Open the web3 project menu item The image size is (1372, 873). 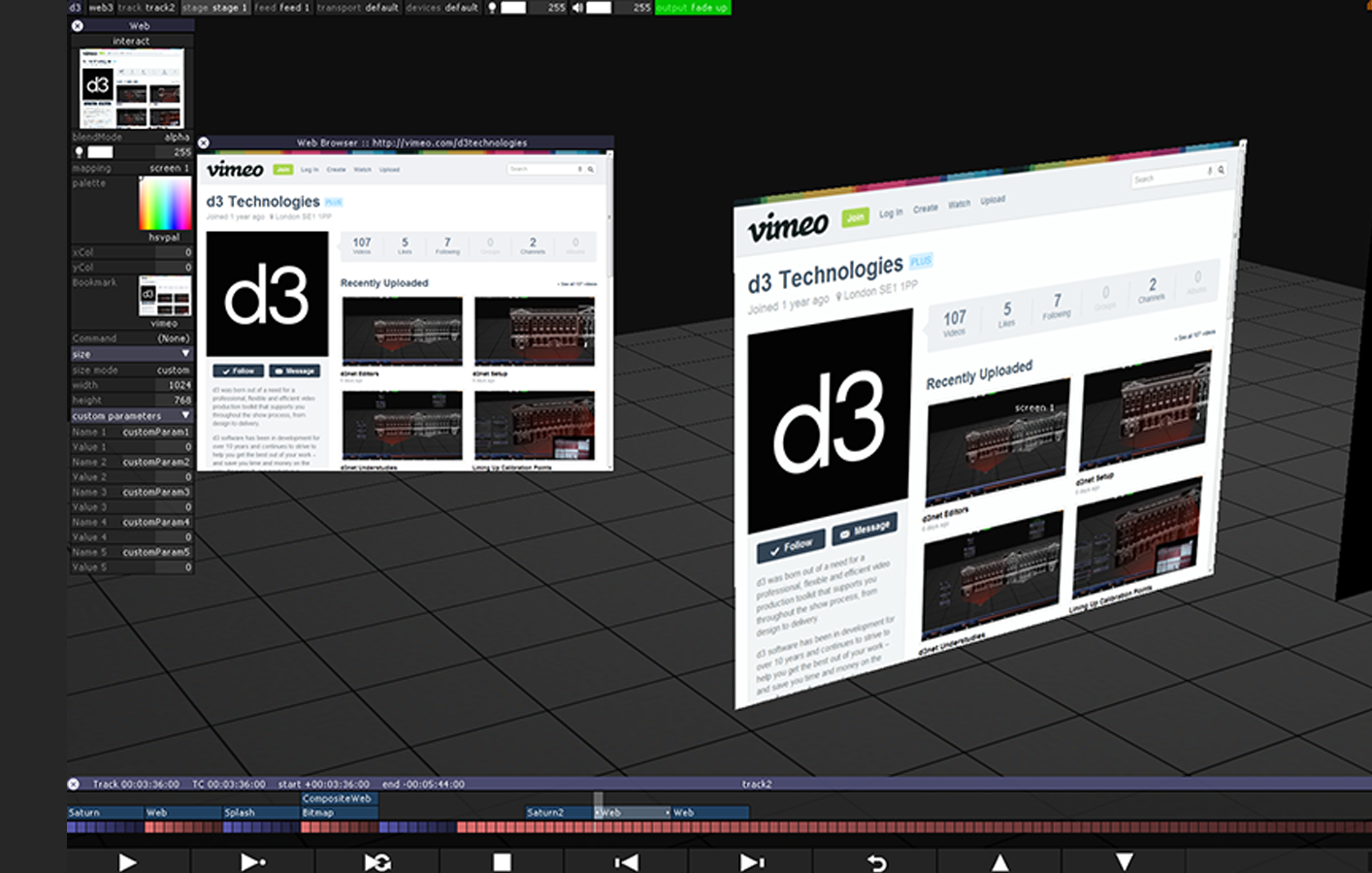click(101, 8)
